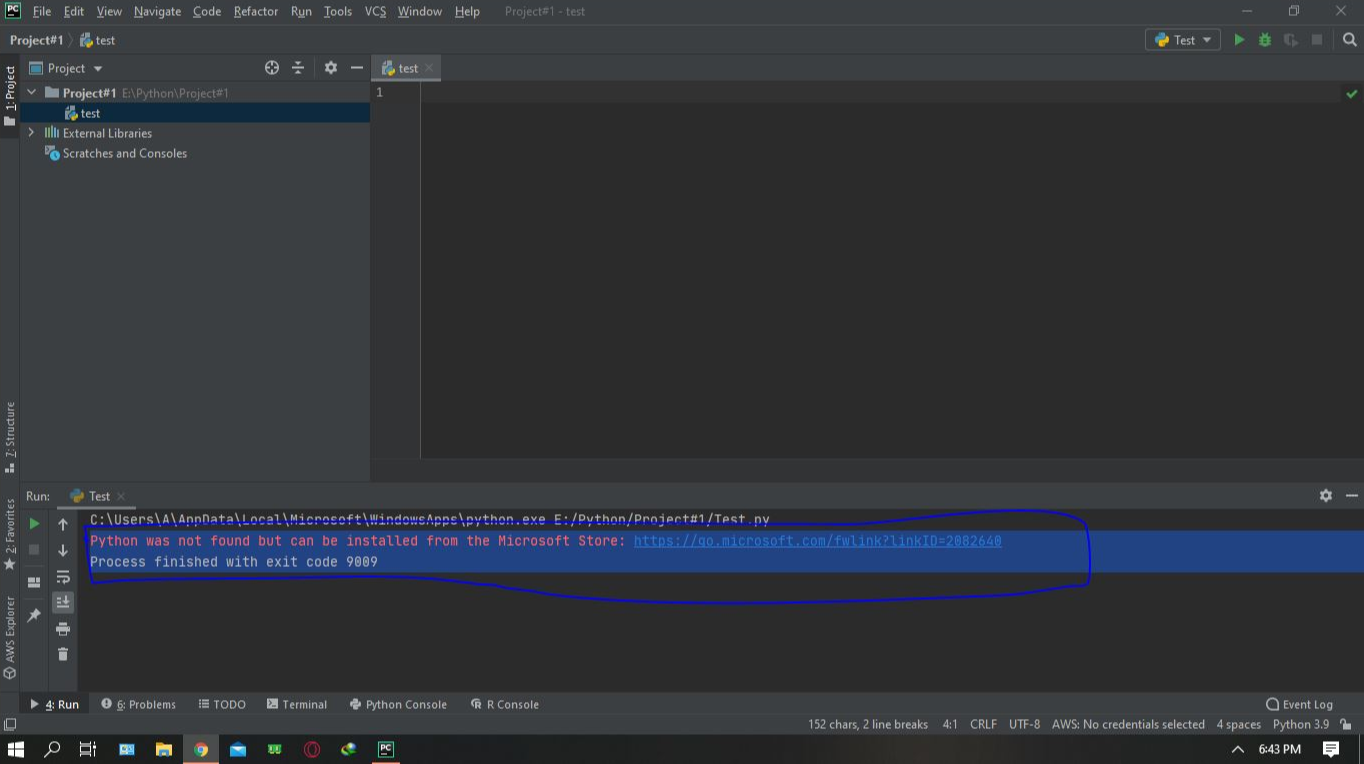
Task: Change the Python 3.9 interpreter
Action: (x=1300, y=724)
